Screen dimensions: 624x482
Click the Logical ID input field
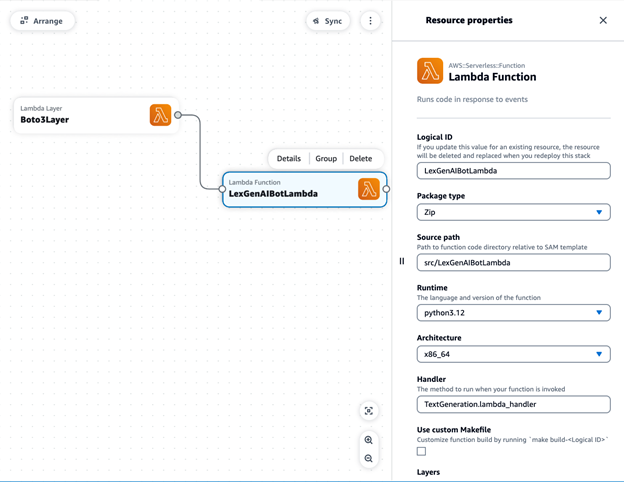pos(513,171)
